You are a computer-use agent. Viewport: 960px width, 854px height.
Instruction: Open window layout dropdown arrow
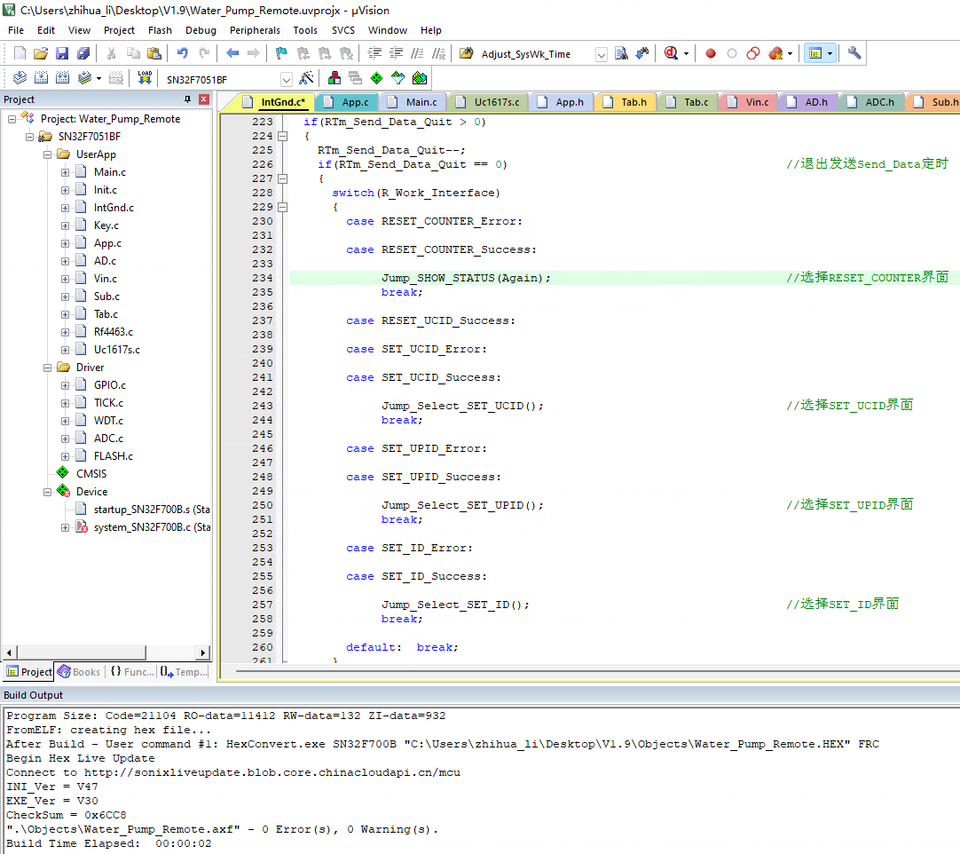[830, 54]
